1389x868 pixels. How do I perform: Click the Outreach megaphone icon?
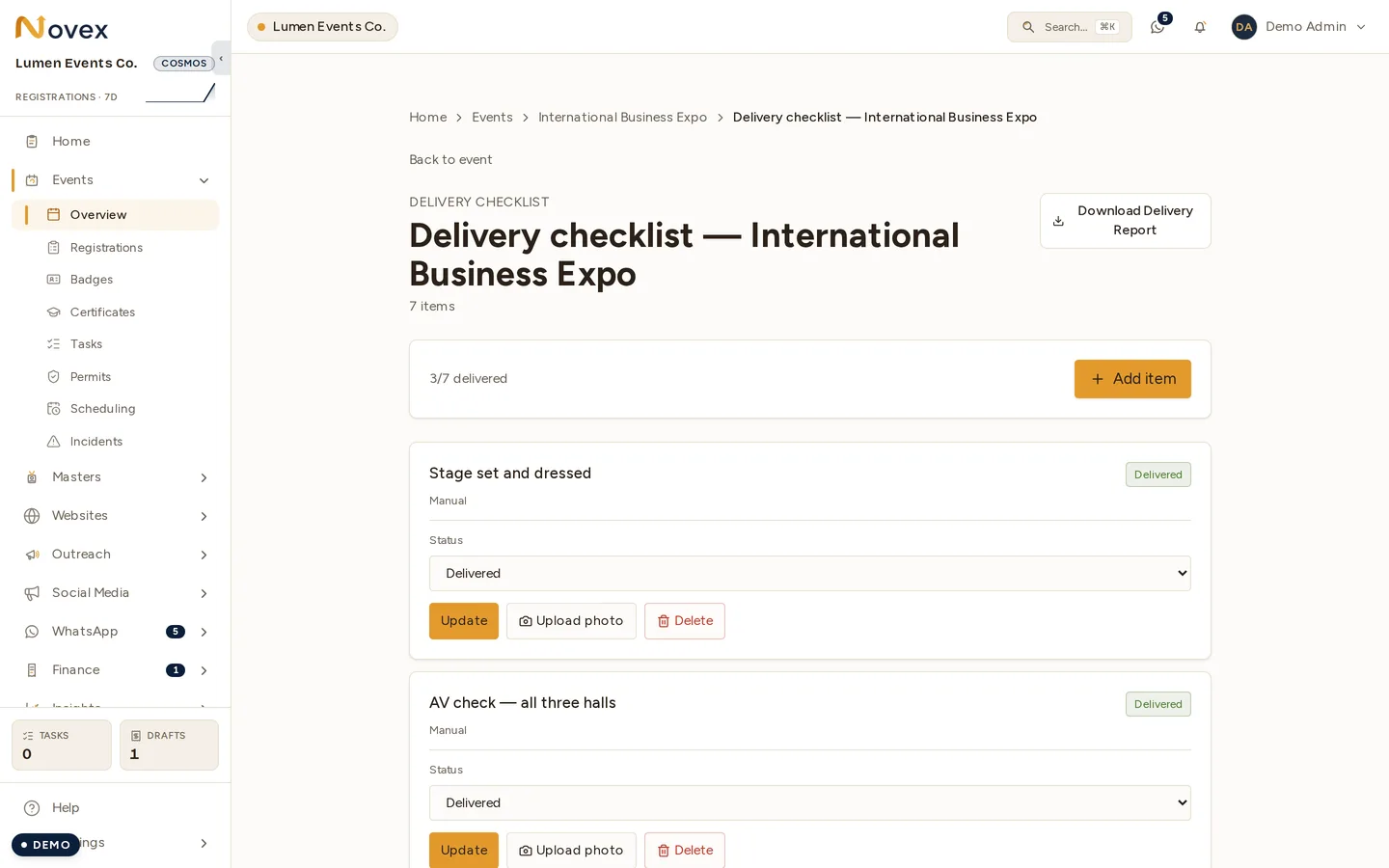(x=32, y=555)
